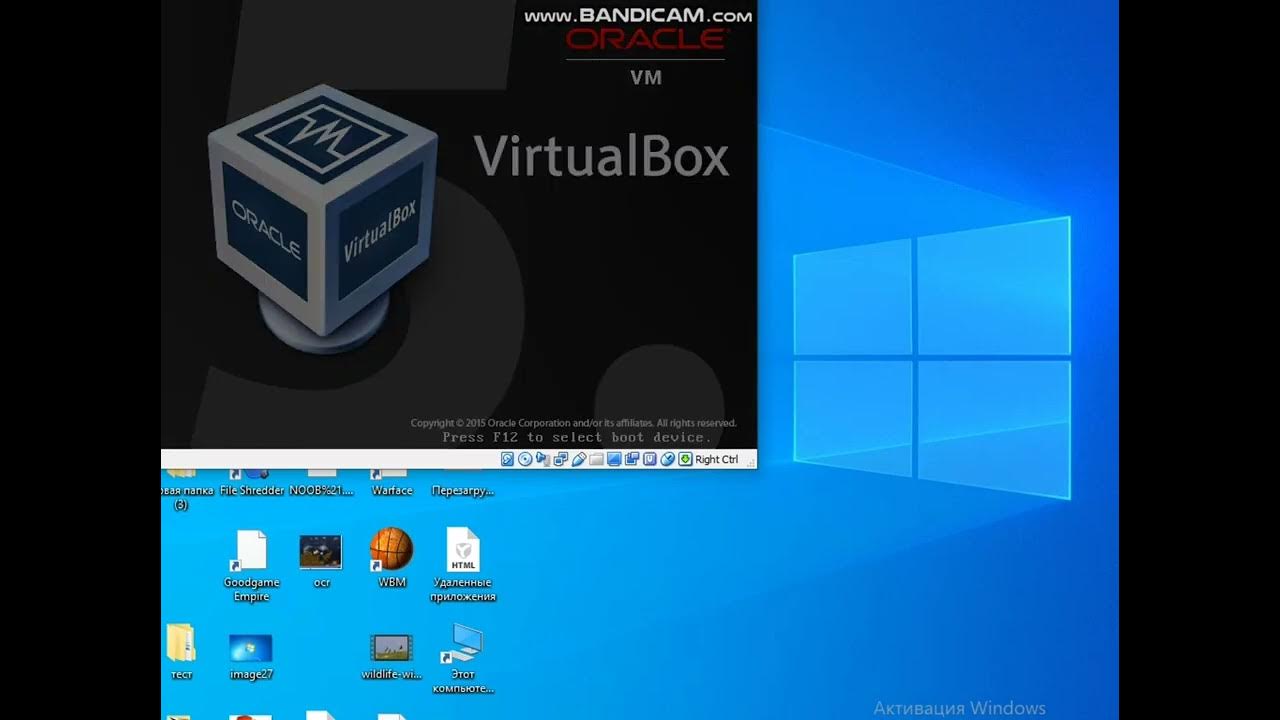Click inside the VirtualBox VM boot screen
The image size is (1280, 720).
pyautogui.click(x=459, y=225)
